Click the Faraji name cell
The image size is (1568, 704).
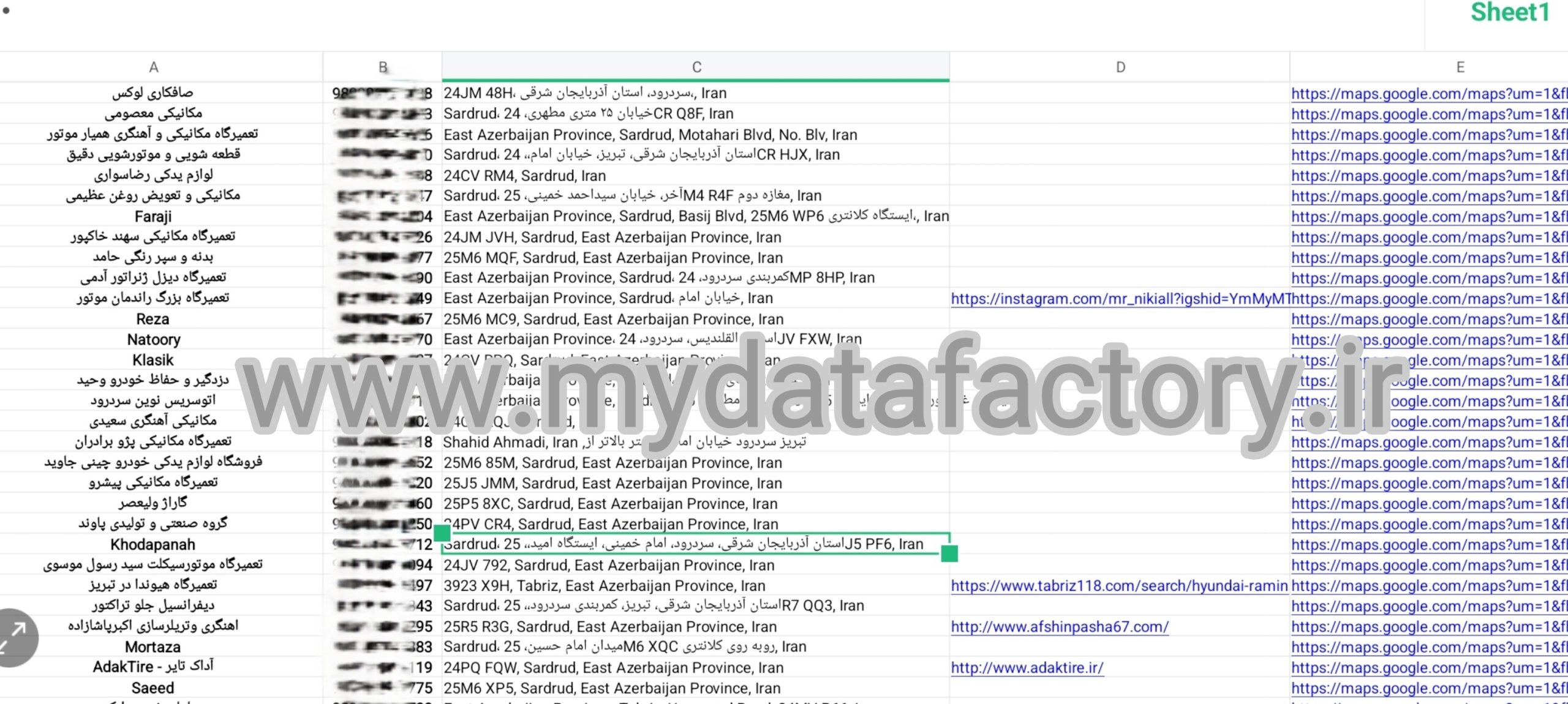point(153,217)
